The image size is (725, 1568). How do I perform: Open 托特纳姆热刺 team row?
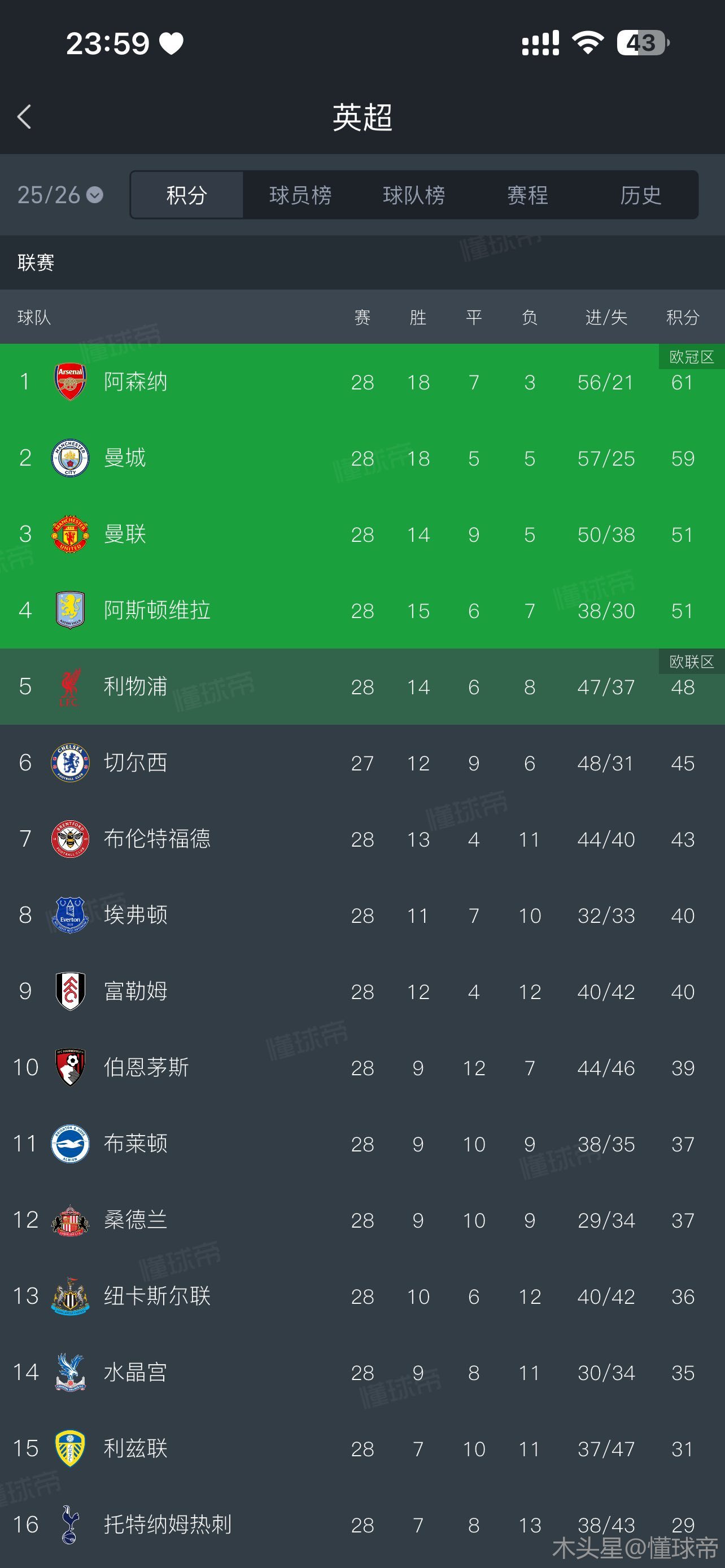(167, 1524)
